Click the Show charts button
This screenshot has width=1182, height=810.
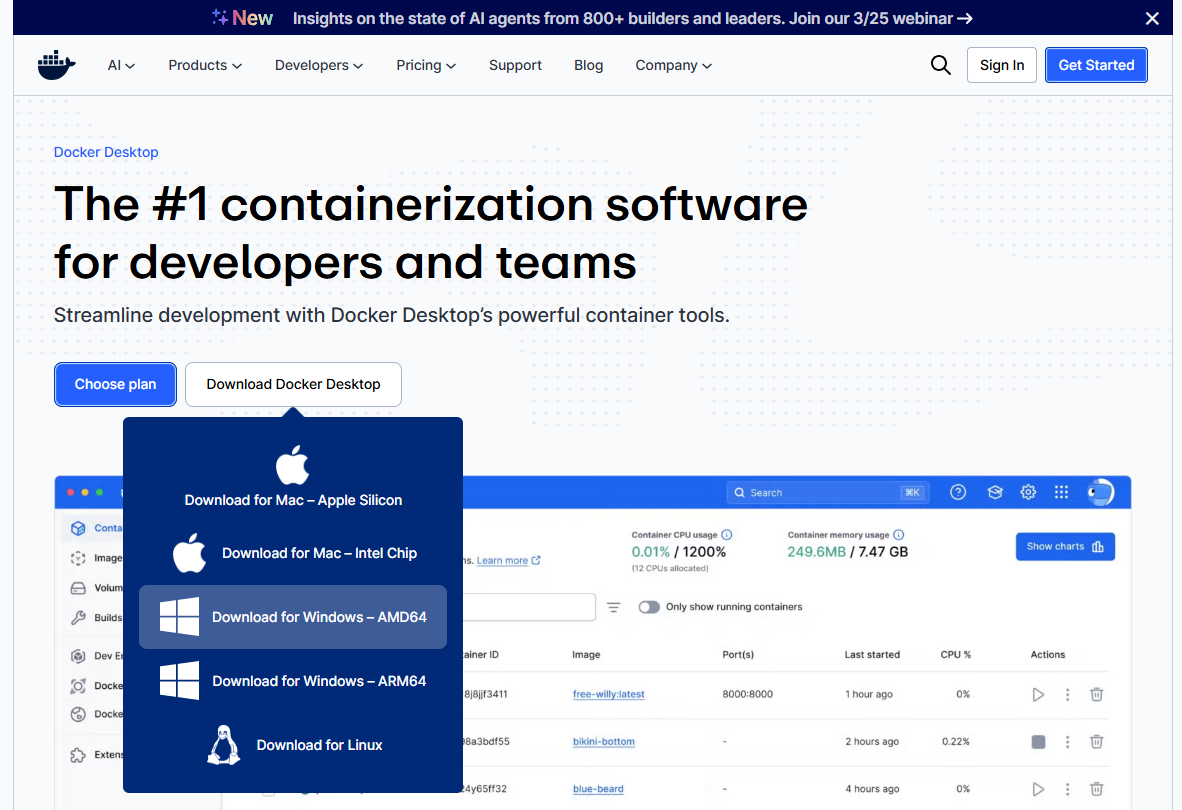click(1065, 546)
